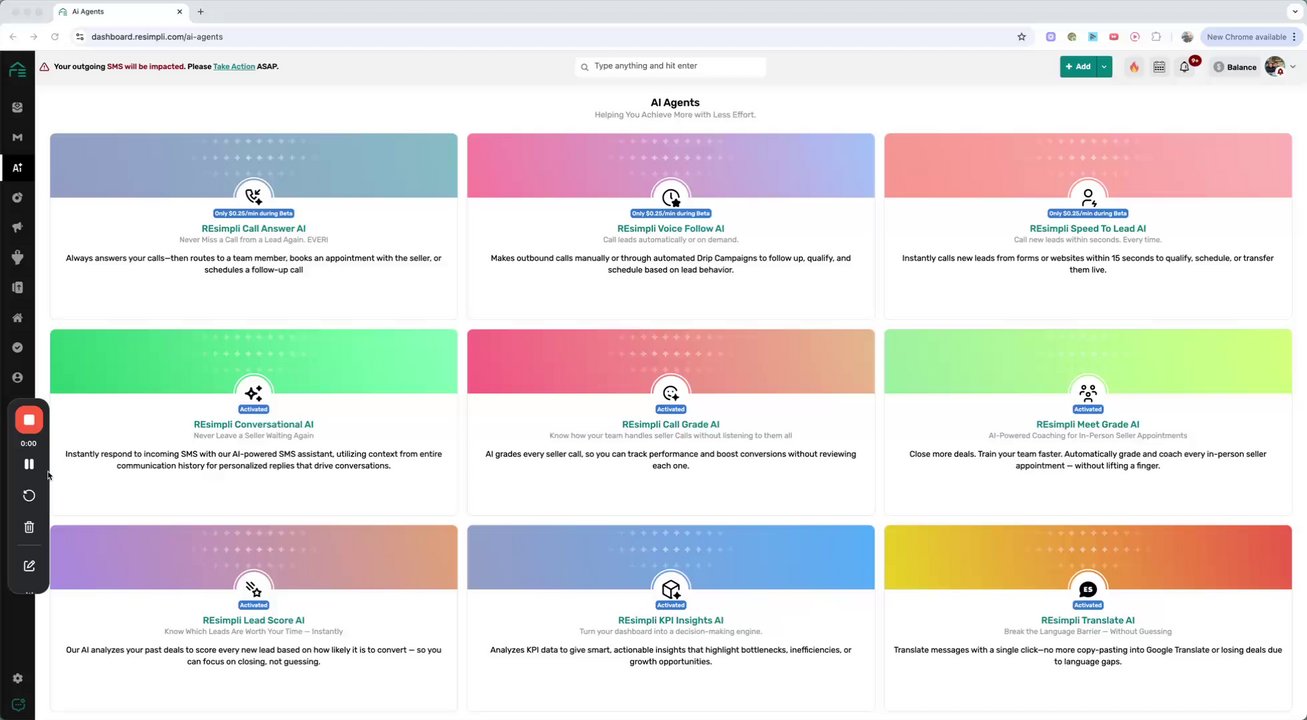The width and height of the screenshot is (1307, 720).
Task: Open the person contacts icon in sidebar
Action: pos(17,378)
